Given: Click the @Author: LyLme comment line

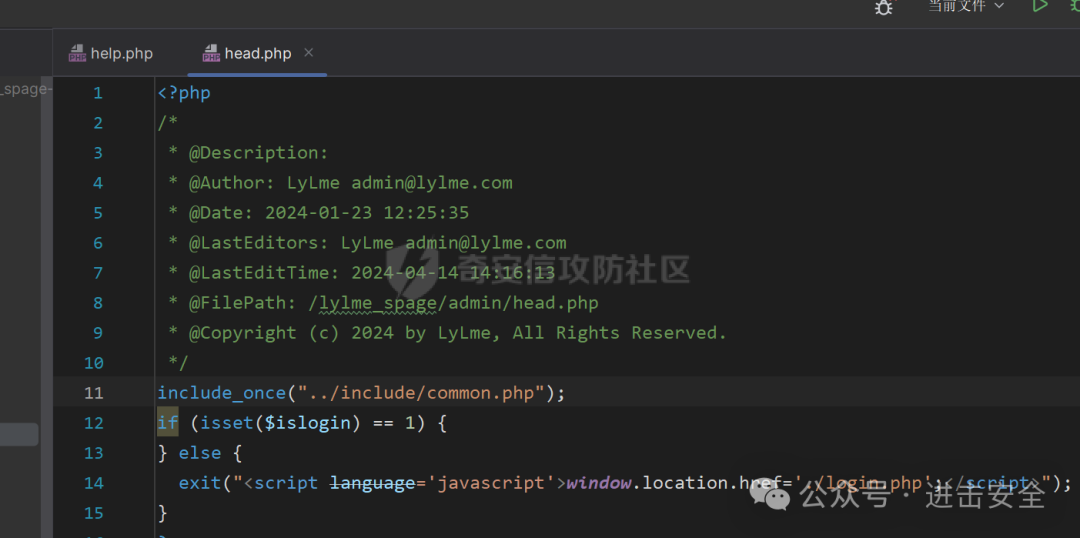Looking at the screenshot, I should point(340,183).
